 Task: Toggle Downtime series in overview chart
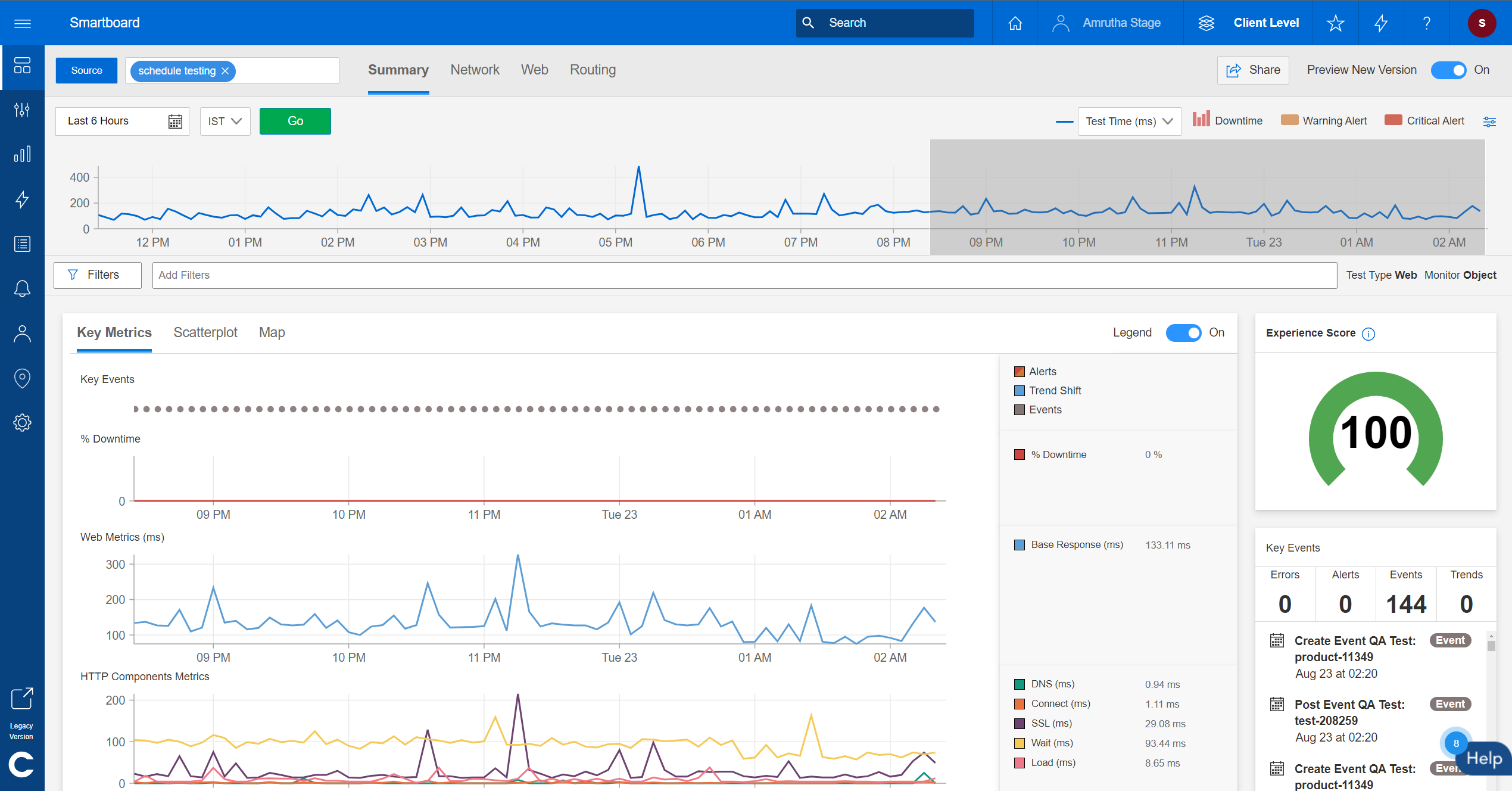1227,120
